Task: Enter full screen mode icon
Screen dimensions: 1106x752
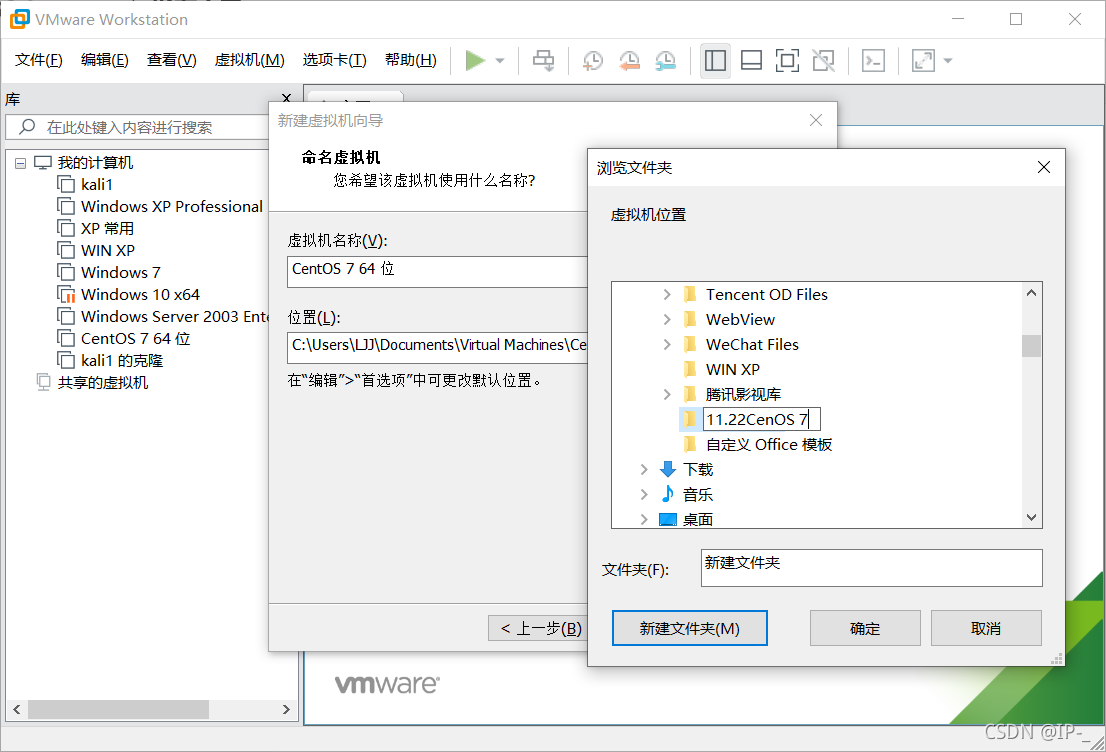Action: coord(787,61)
